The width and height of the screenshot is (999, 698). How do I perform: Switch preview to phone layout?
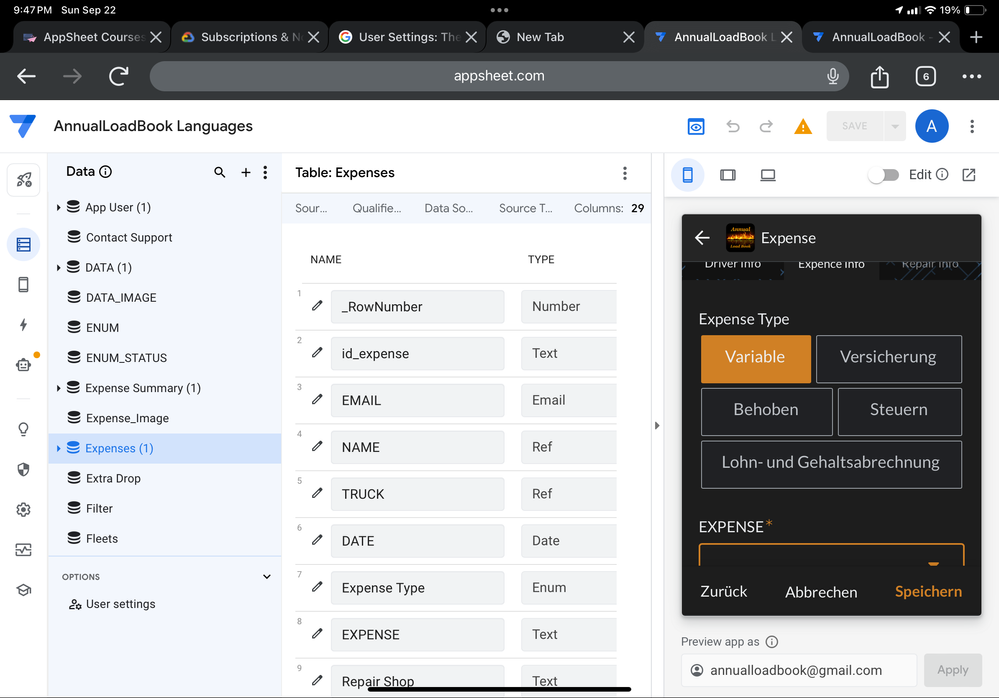click(x=687, y=174)
